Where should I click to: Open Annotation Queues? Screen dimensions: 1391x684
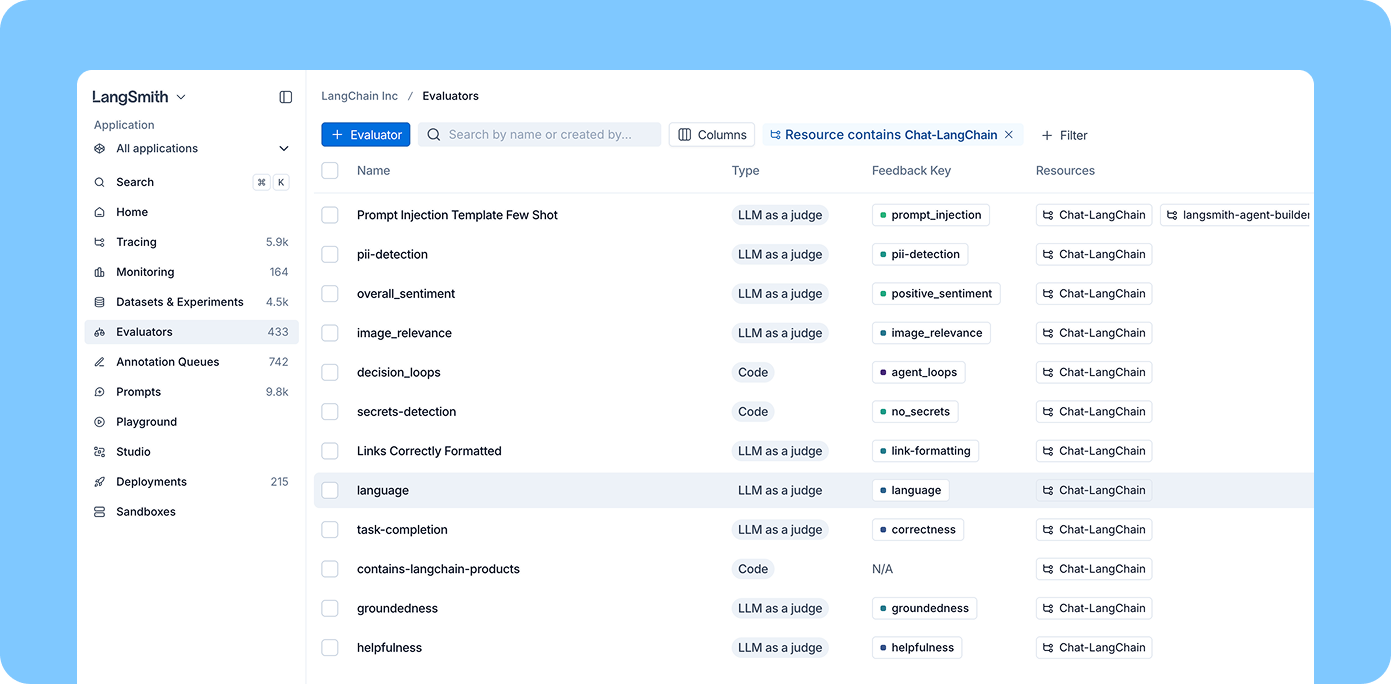point(191,362)
